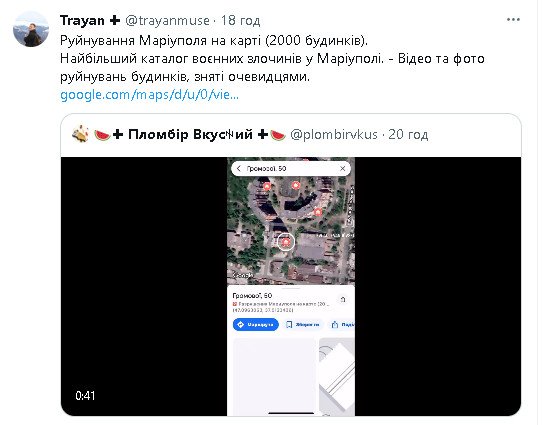Tap the share button in place card
Screen dimensions: 543x425
tap(342, 325)
